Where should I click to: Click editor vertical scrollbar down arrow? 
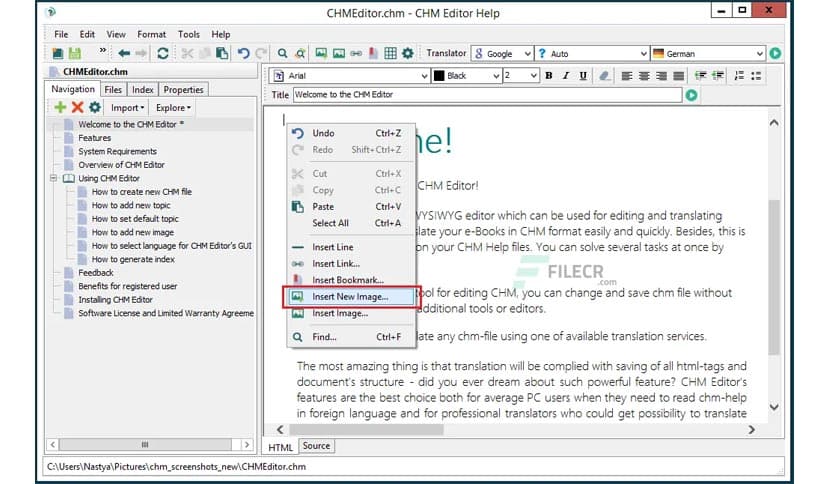(774, 407)
